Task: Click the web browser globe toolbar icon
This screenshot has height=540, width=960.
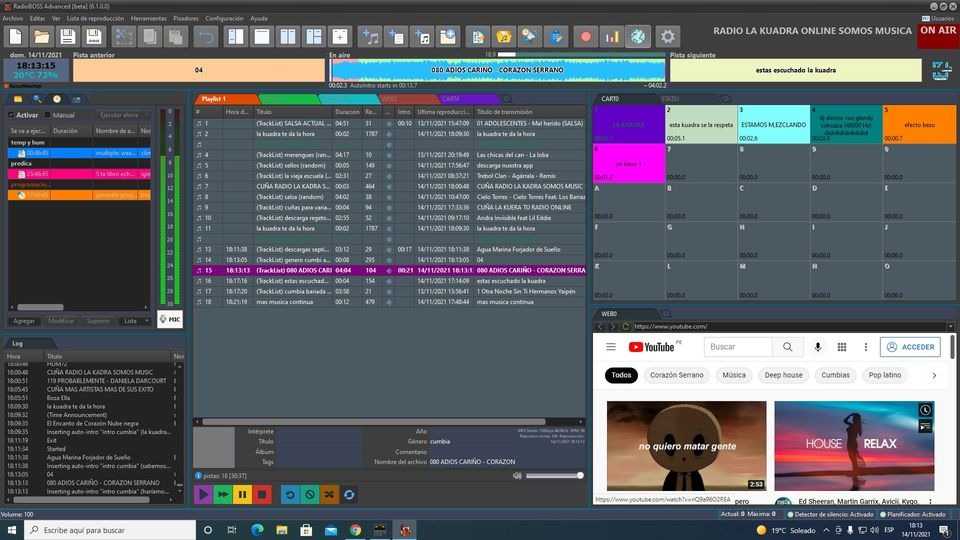Action: 639,37
